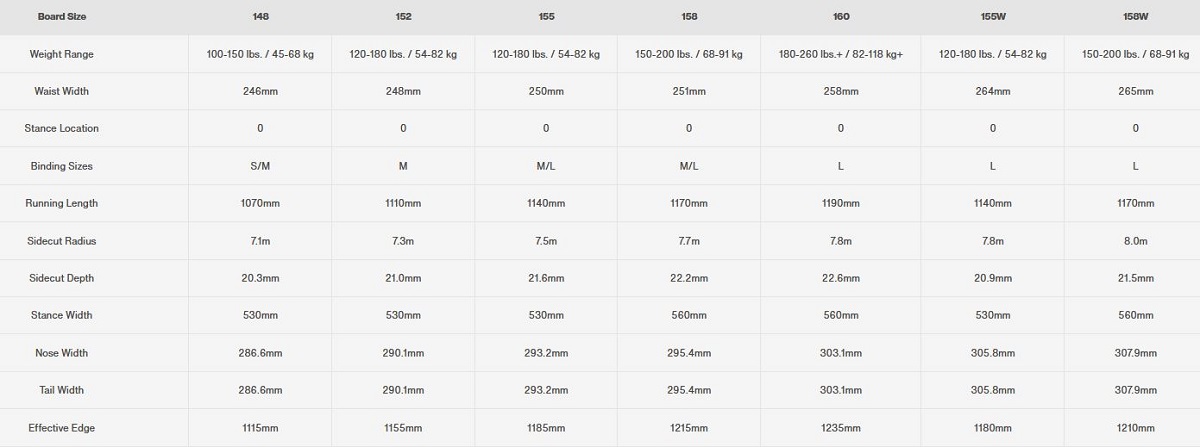Screen dimensions: 1200x447
Task: Click the Stance Location row label
Action: click(x=62, y=128)
